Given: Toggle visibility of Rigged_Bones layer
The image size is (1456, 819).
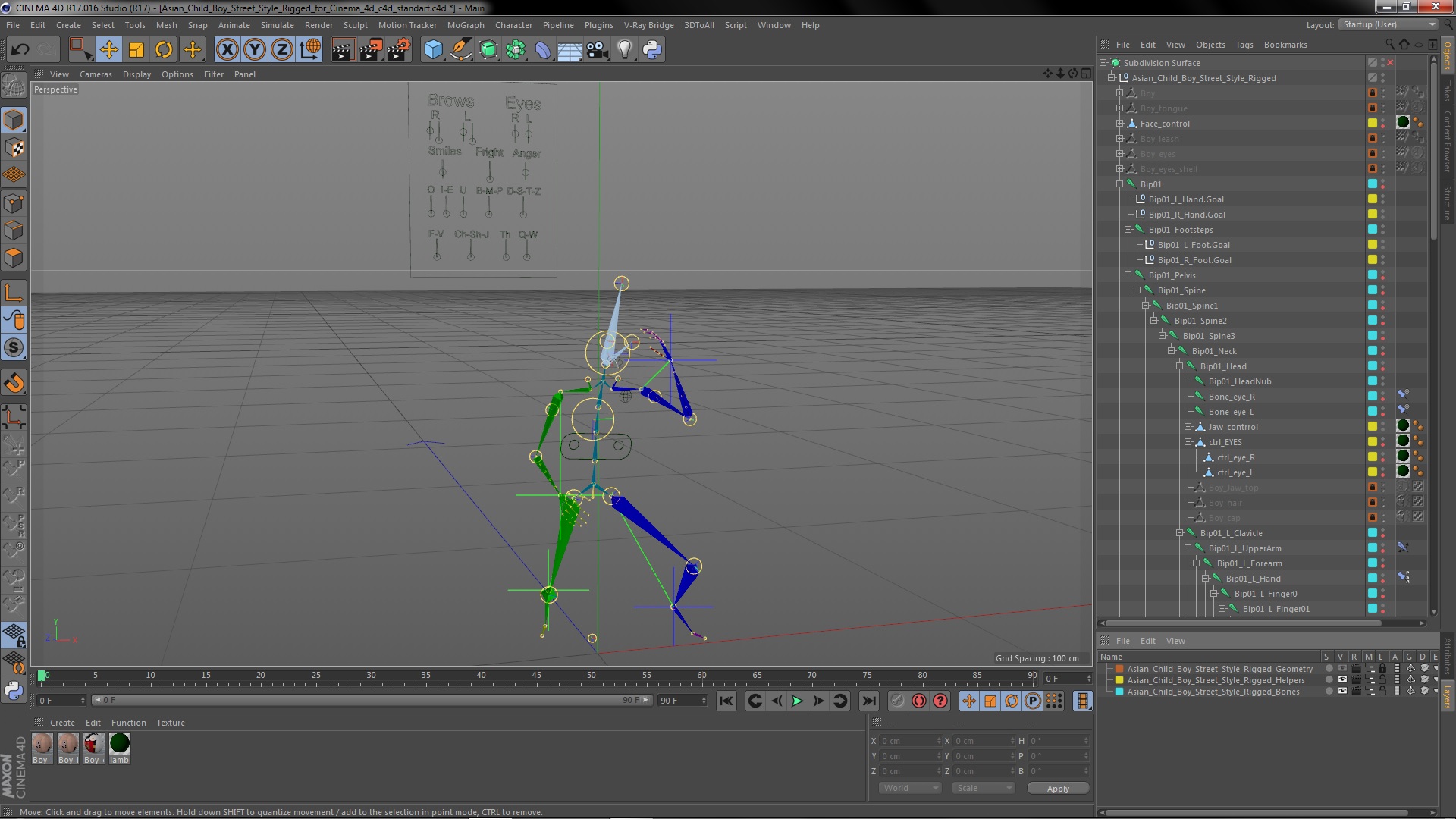Looking at the screenshot, I should (1342, 692).
